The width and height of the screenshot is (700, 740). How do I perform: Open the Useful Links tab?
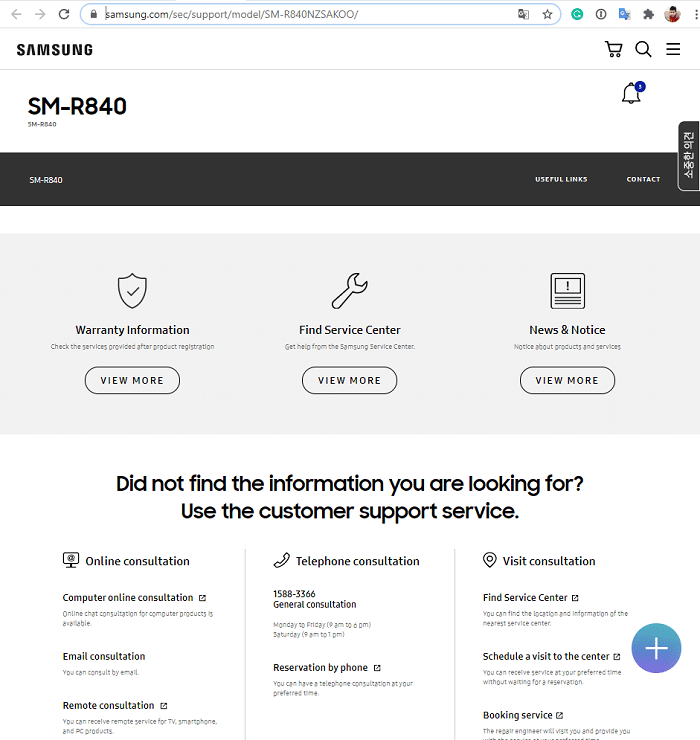[x=561, y=179]
